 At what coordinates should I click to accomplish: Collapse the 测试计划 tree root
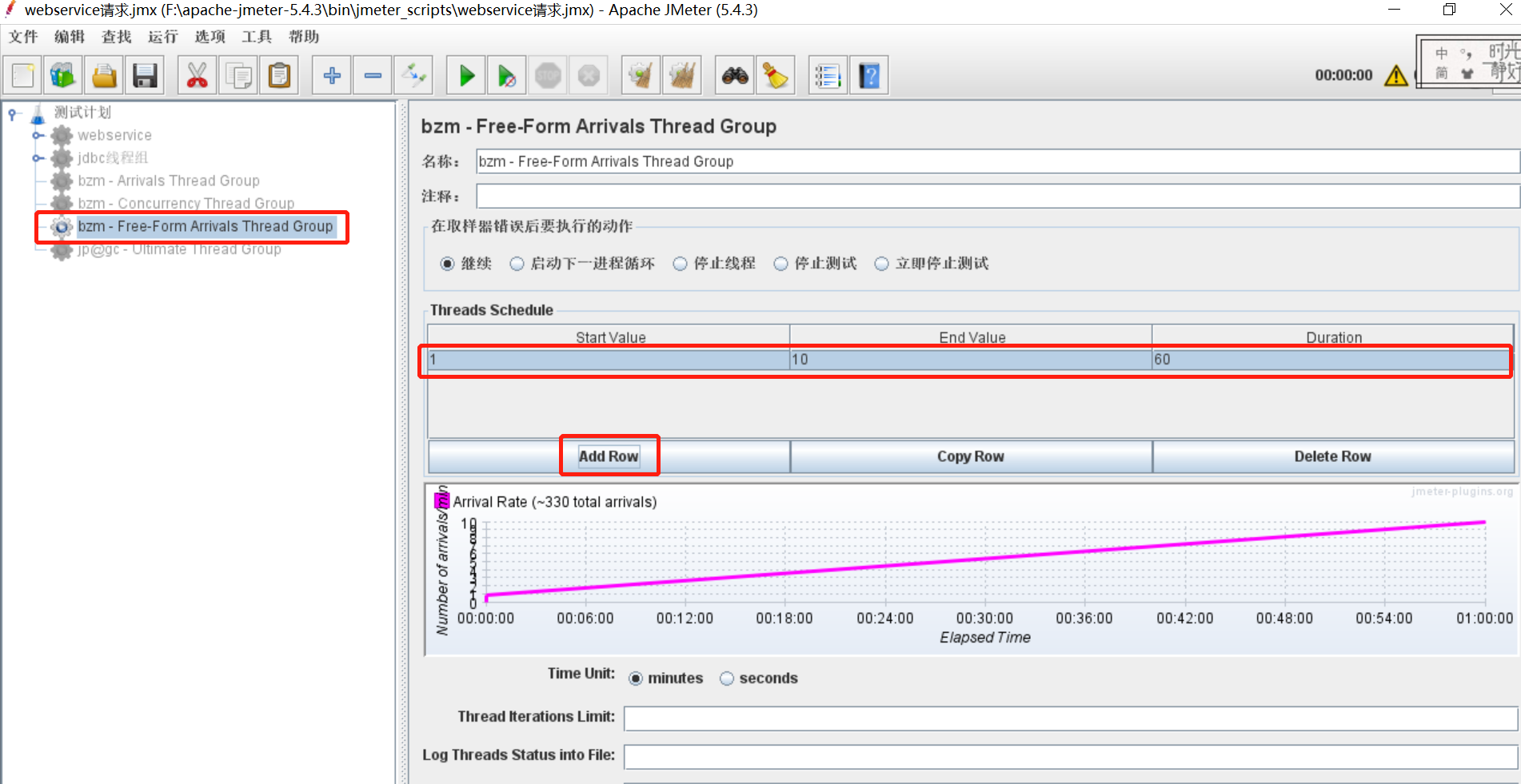click(13, 114)
